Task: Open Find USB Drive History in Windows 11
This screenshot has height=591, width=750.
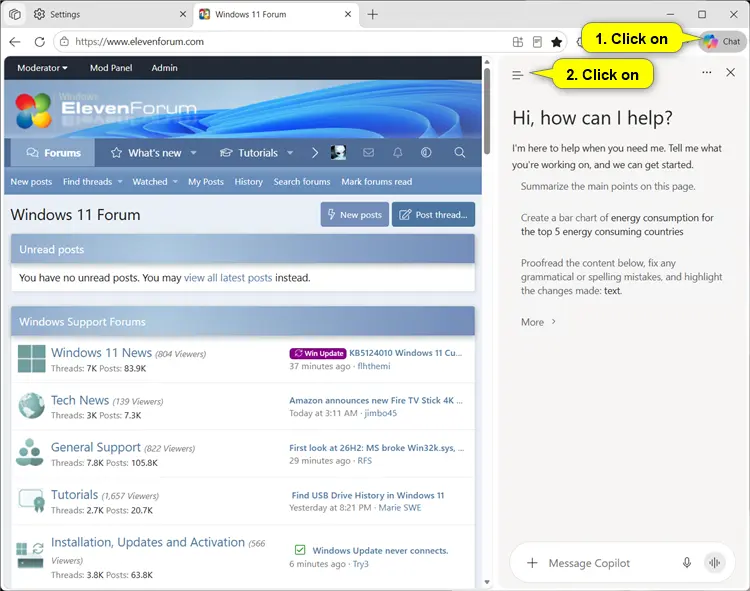Action: [x=367, y=495]
